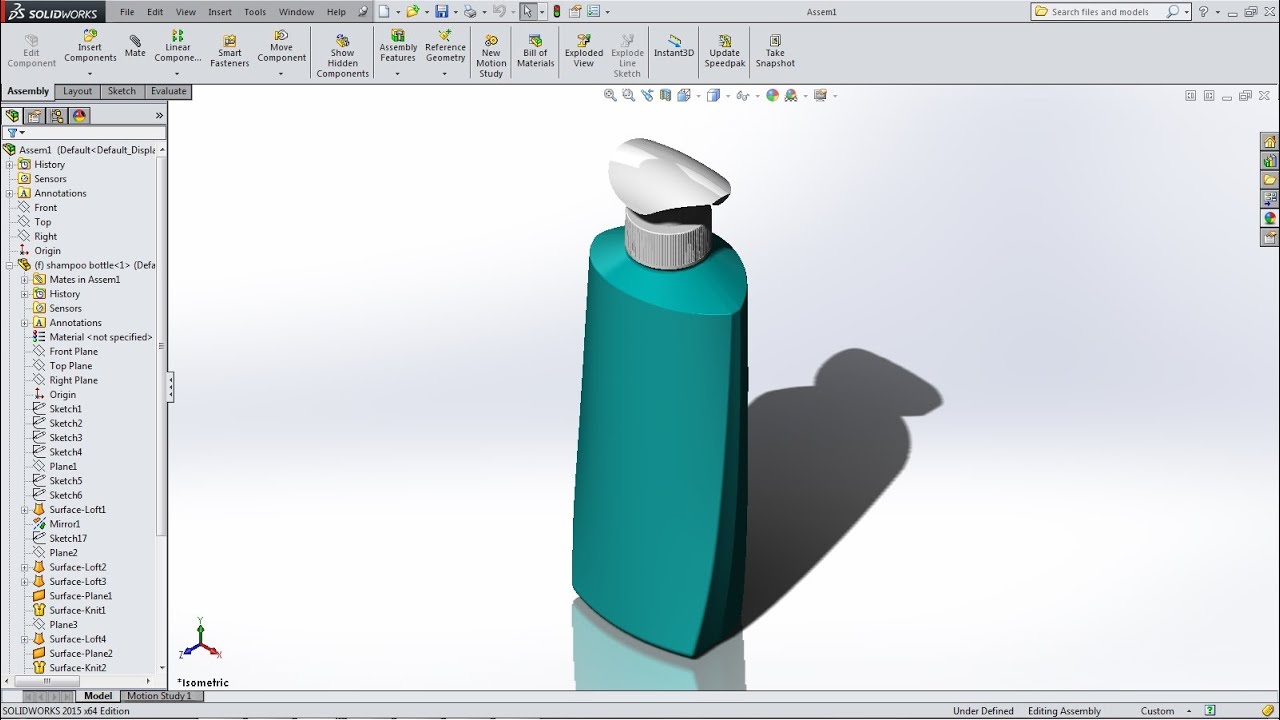The image size is (1280, 720).
Task: Expand Mates in Assem1
Action: pos(25,279)
